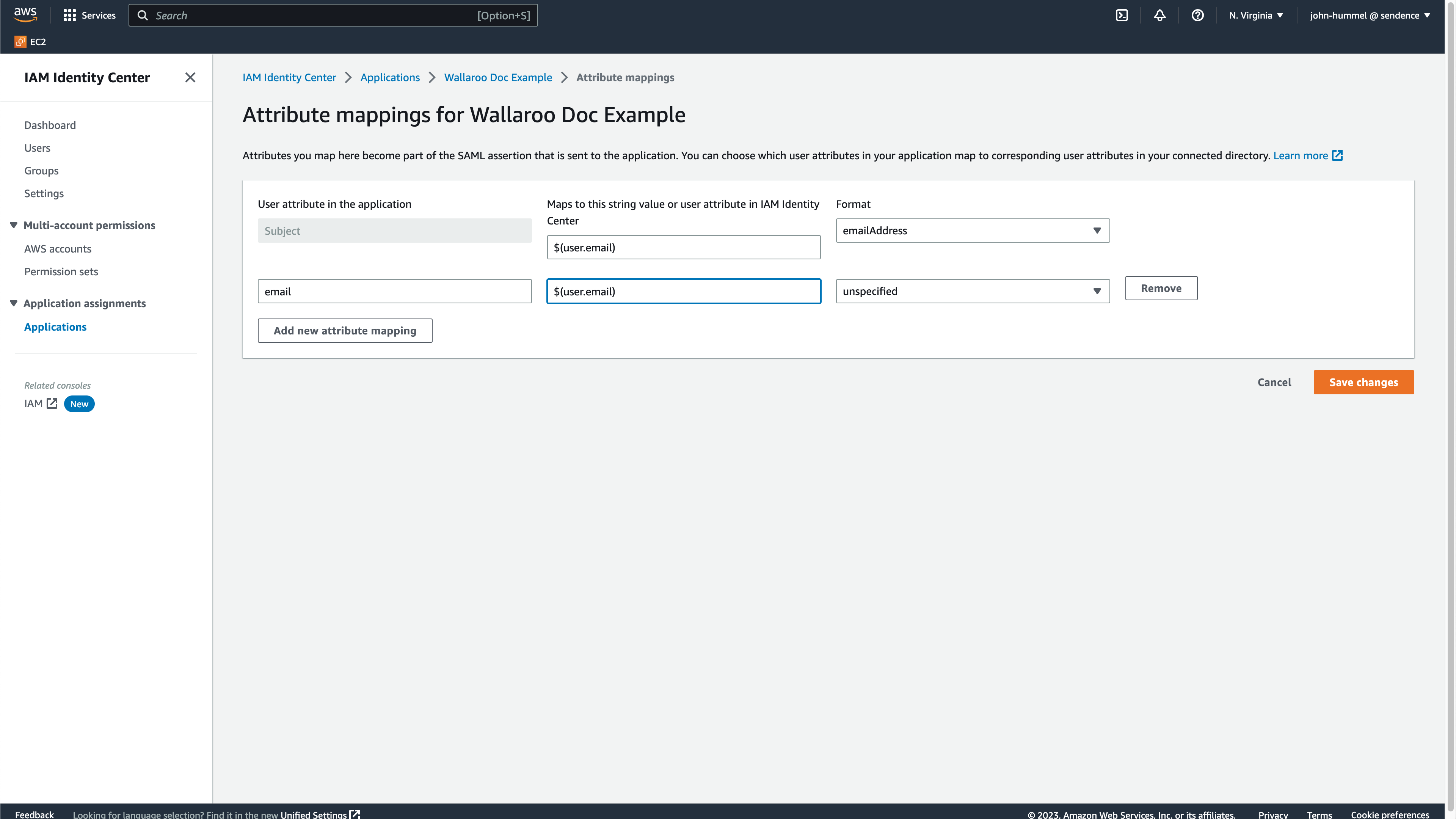1456x819 pixels.
Task: Focus the email application attribute field
Action: [x=394, y=291]
